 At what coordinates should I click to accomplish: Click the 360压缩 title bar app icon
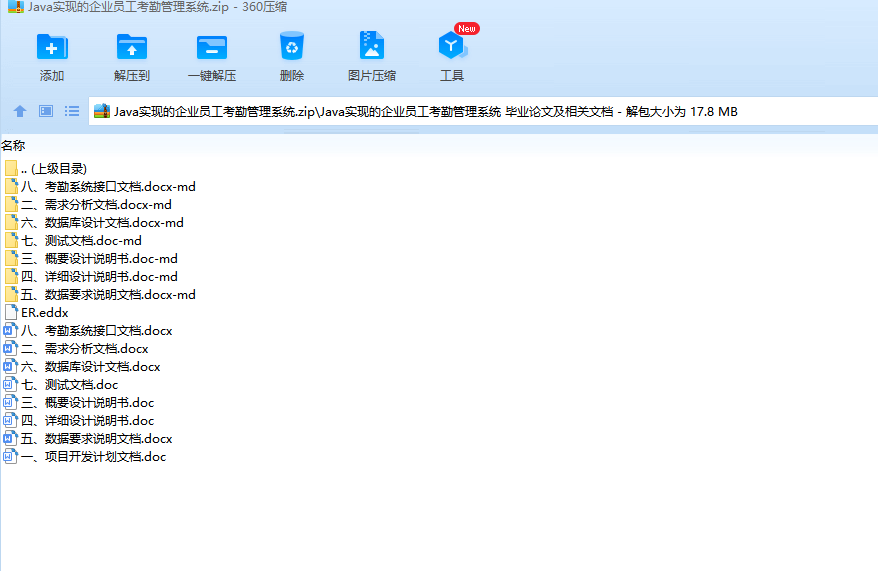pyautogui.click(x=16, y=7)
